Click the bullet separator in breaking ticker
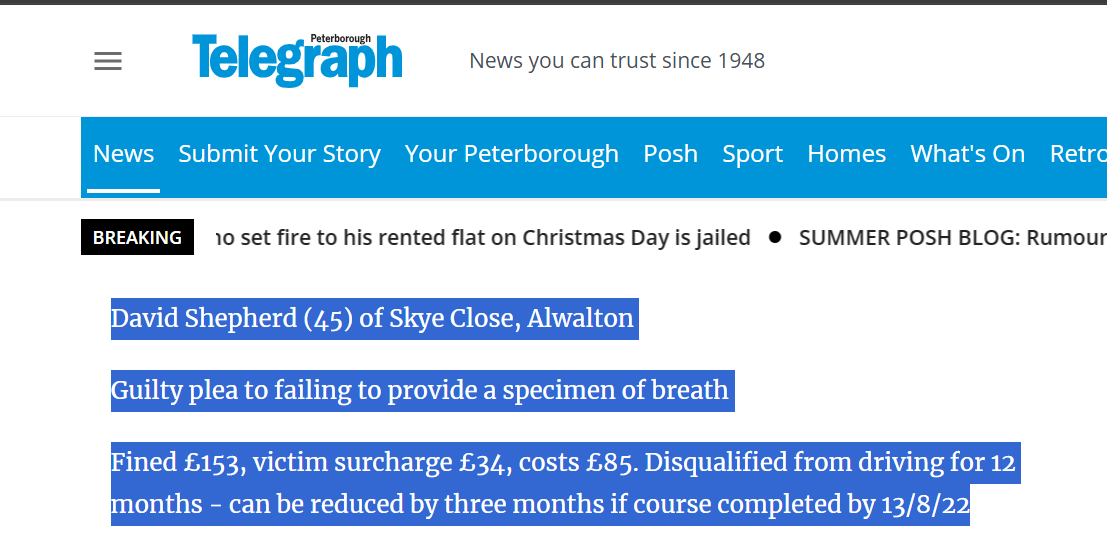 775,238
